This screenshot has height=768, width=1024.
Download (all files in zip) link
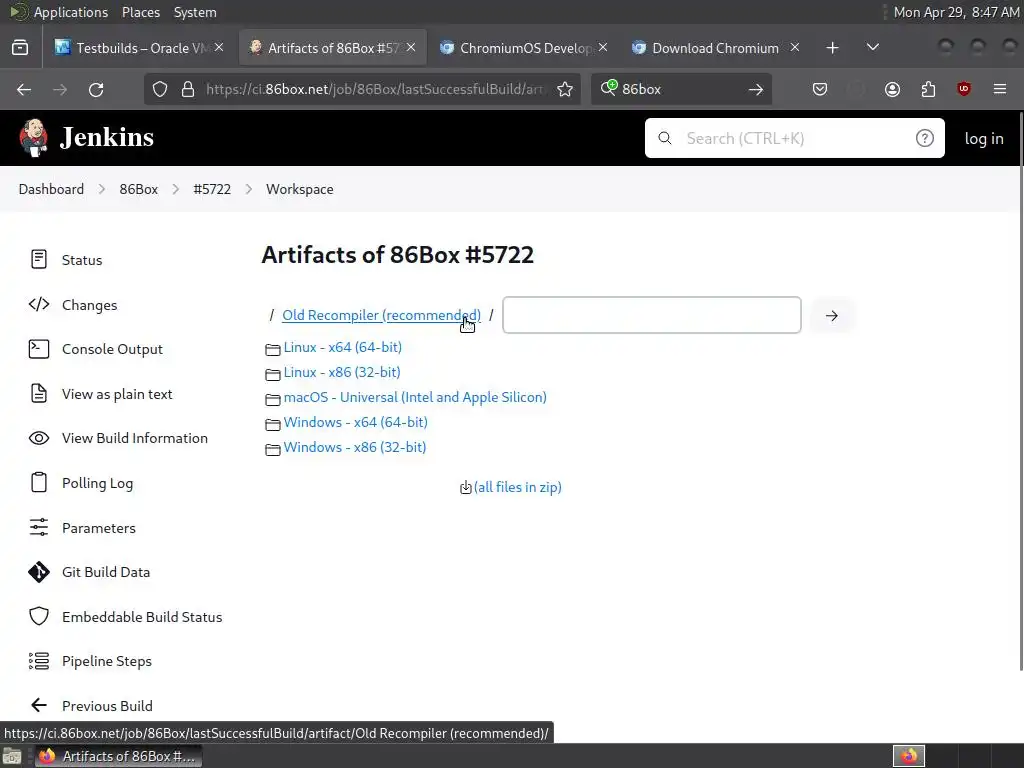(x=517, y=487)
